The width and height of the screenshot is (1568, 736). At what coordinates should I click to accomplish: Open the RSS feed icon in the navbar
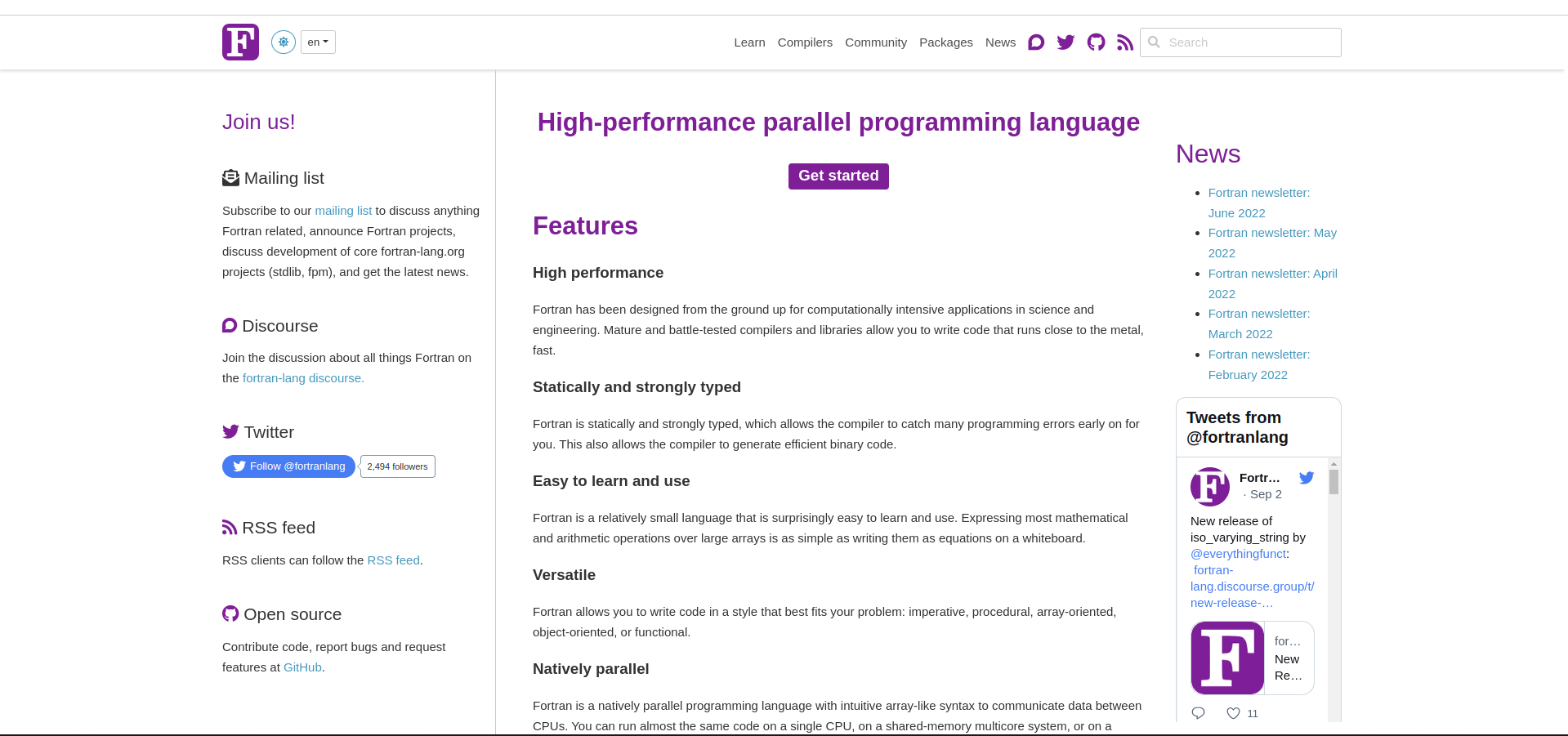coord(1125,42)
